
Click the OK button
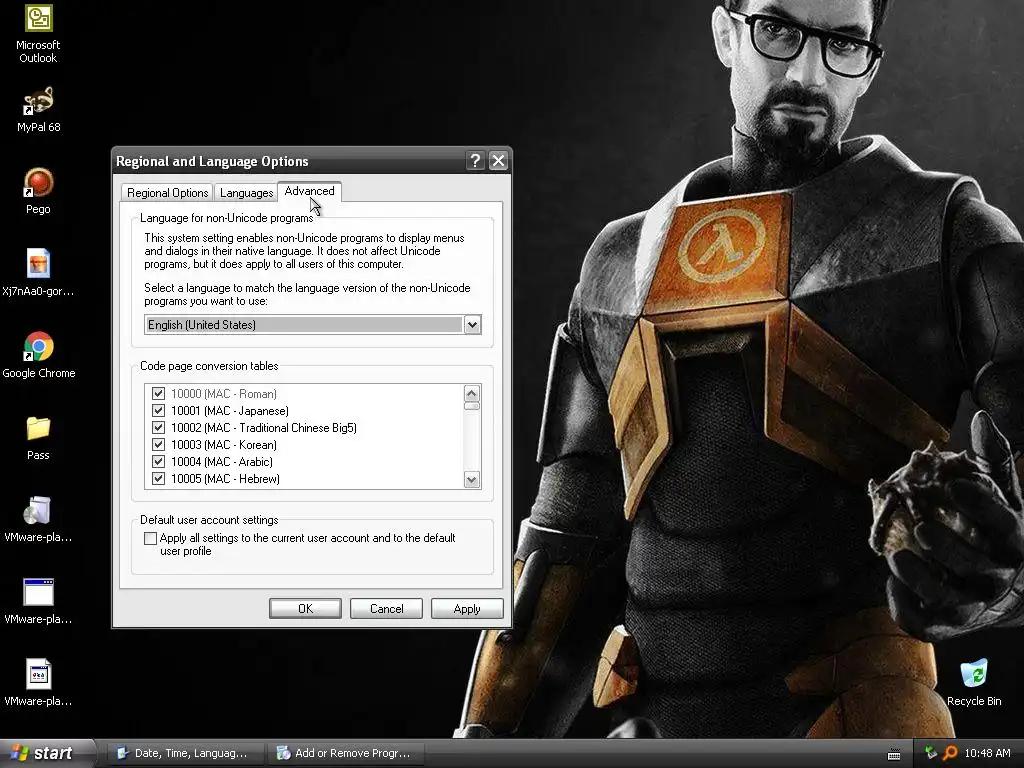[x=305, y=609]
